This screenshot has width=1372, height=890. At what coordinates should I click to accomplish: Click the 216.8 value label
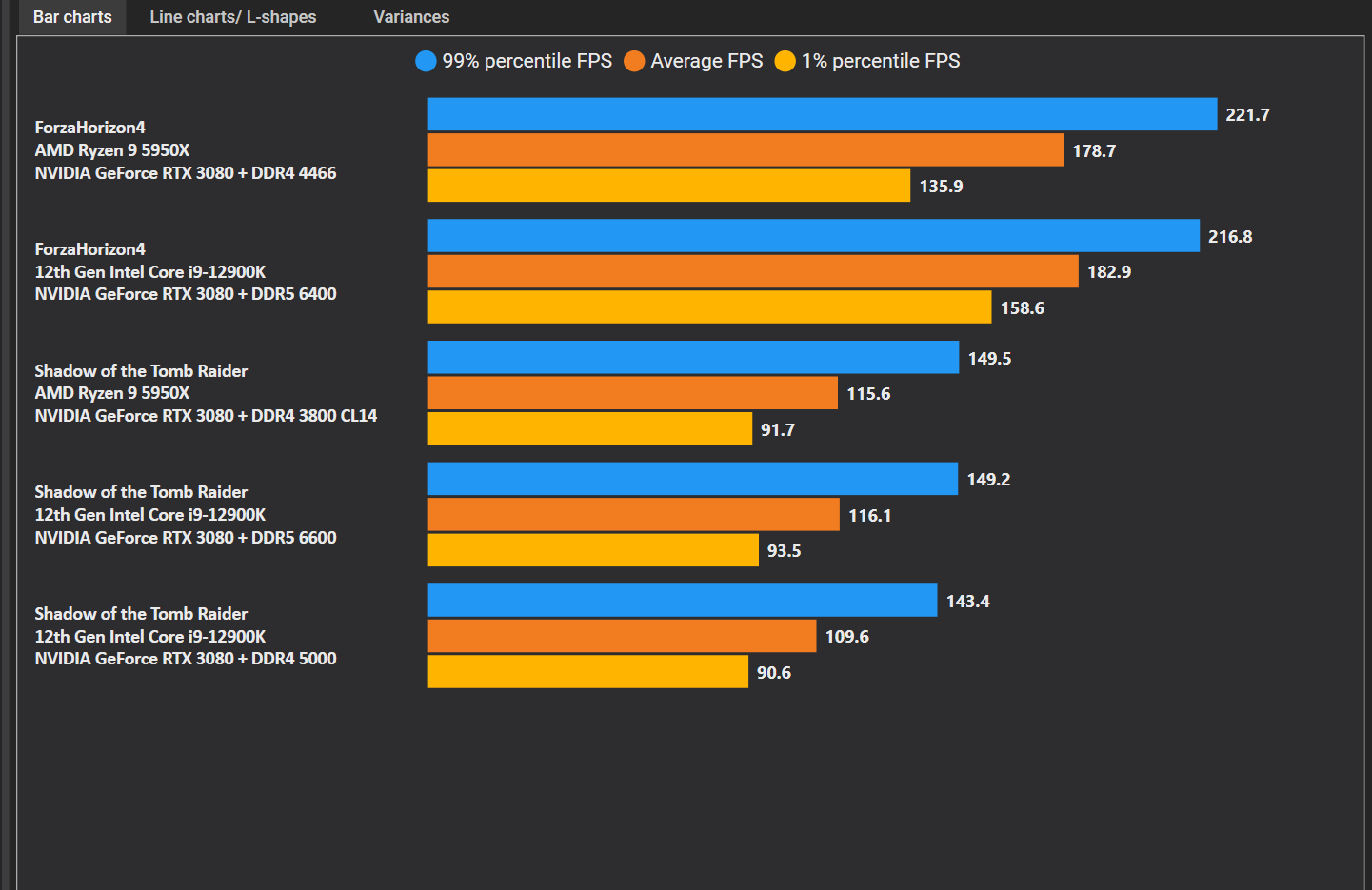coord(1230,237)
